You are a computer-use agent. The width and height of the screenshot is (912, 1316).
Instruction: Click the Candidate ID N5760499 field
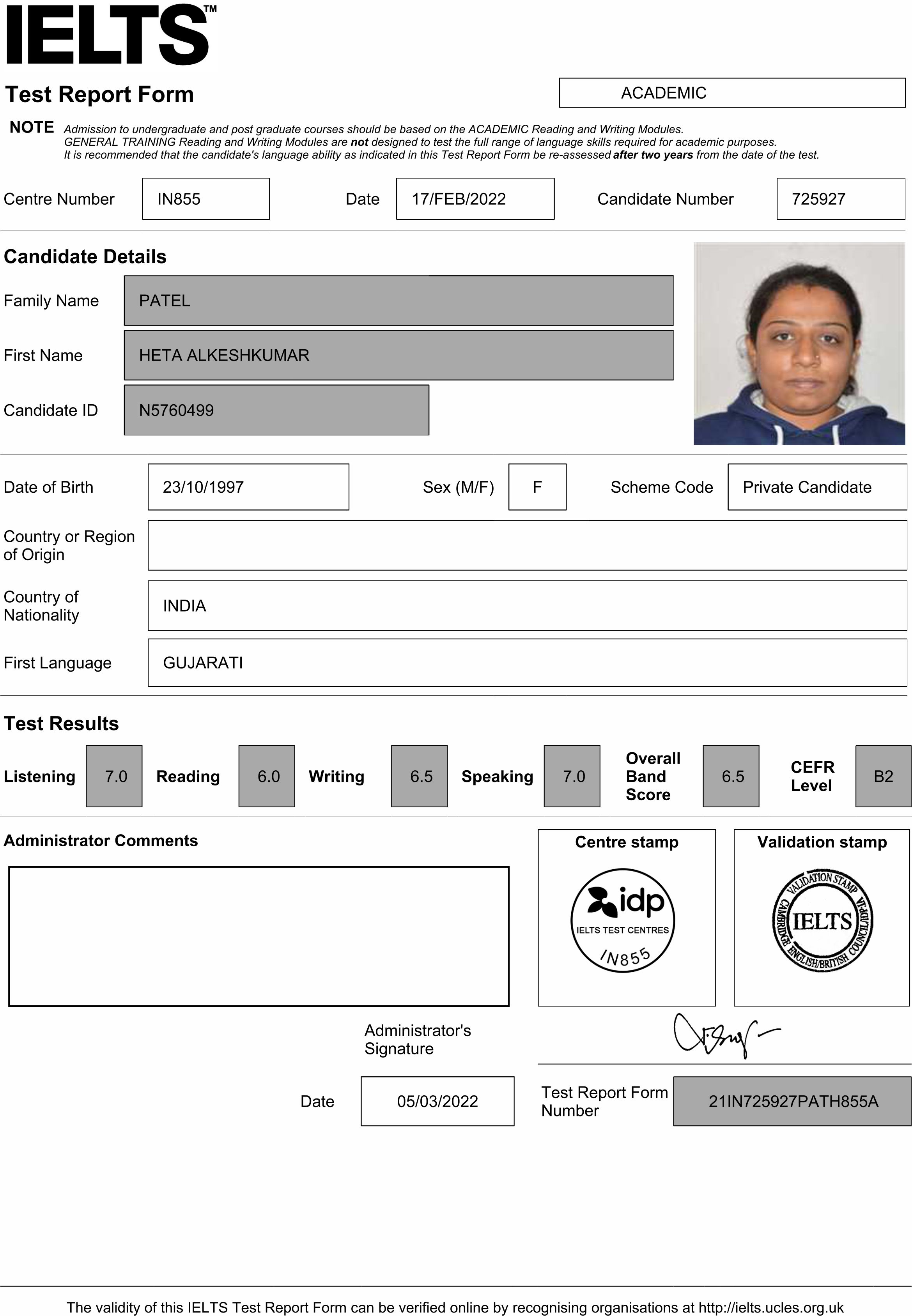(276, 410)
